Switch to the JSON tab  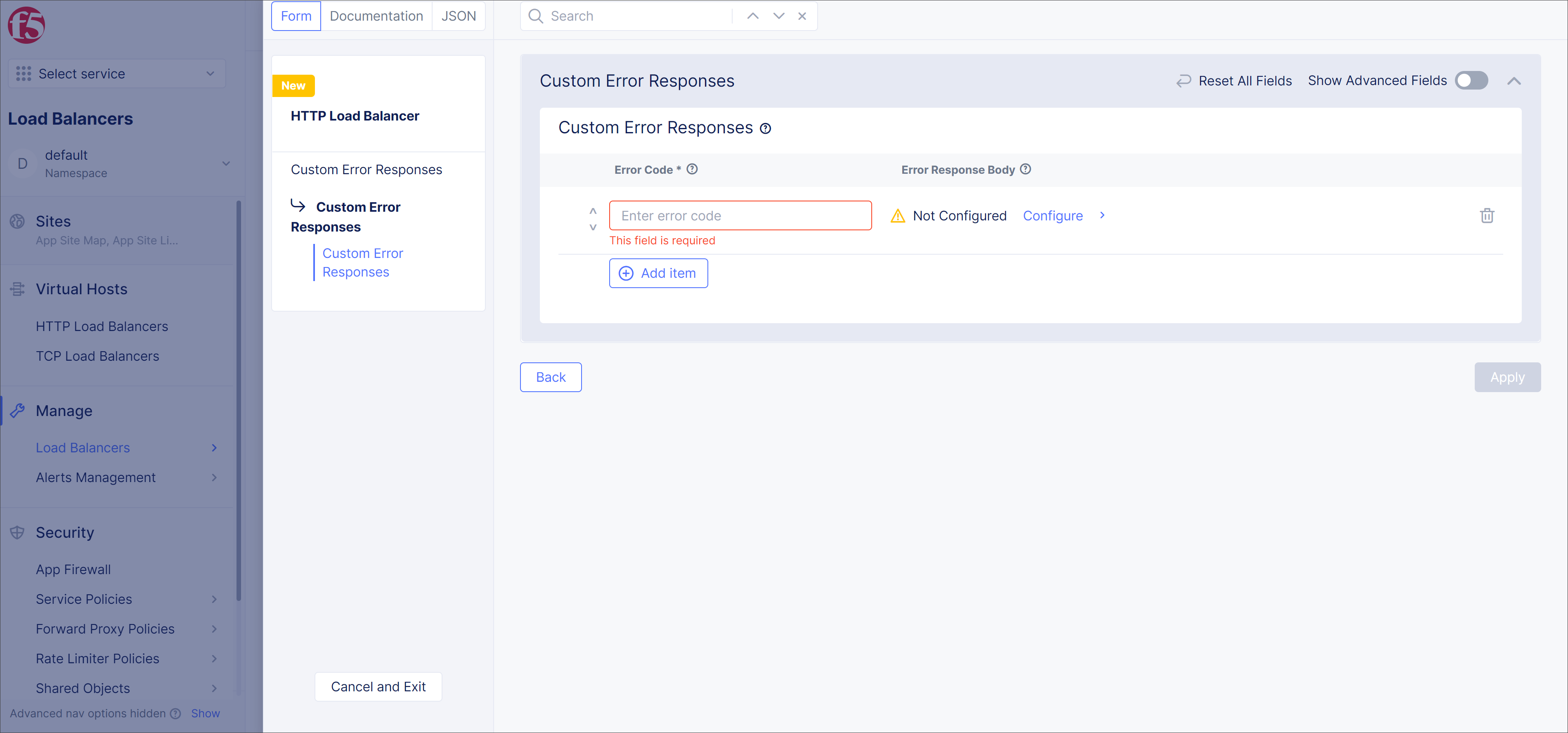point(458,16)
